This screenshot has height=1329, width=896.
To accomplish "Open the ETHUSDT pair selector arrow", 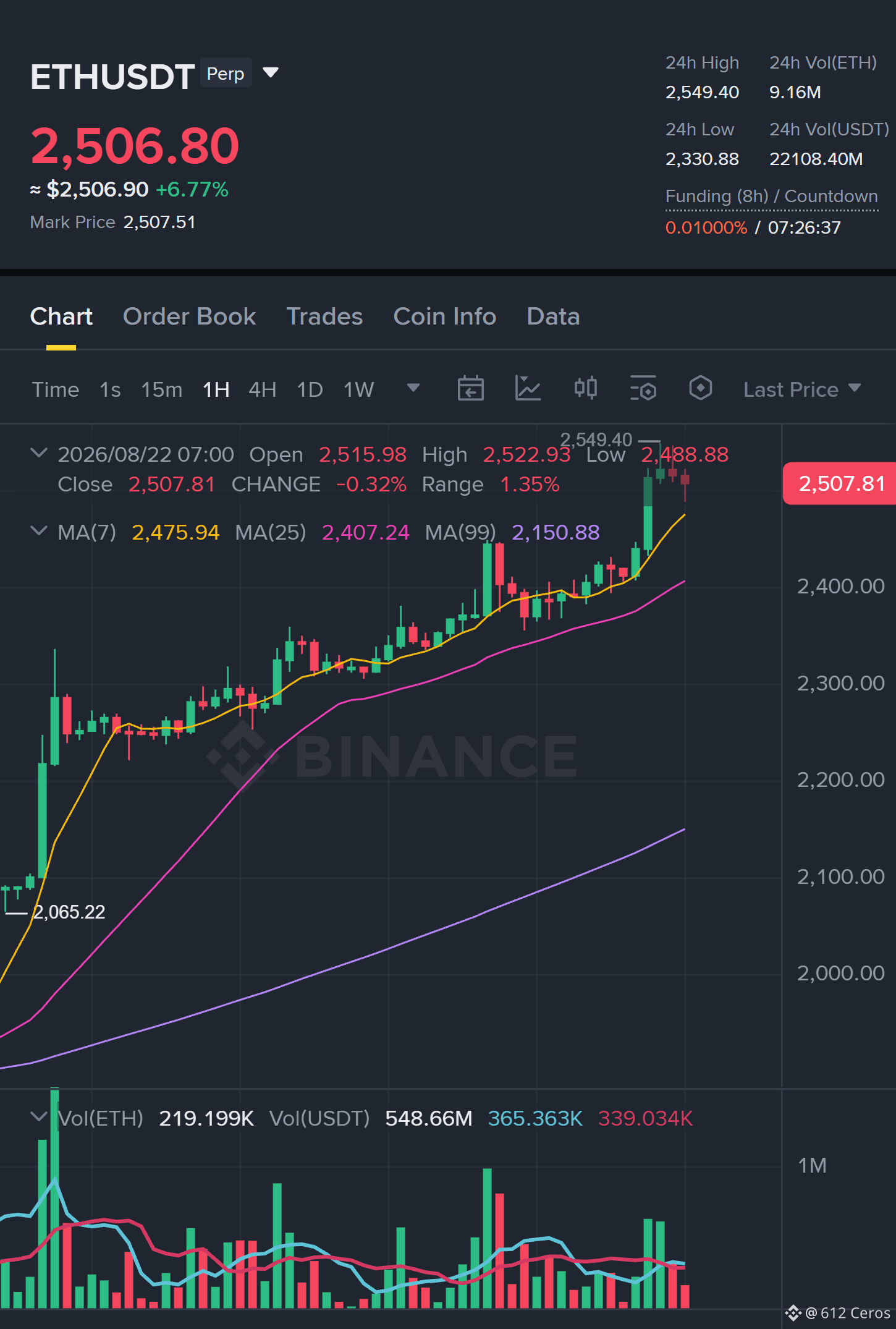I will pyautogui.click(x=271, y=73).
